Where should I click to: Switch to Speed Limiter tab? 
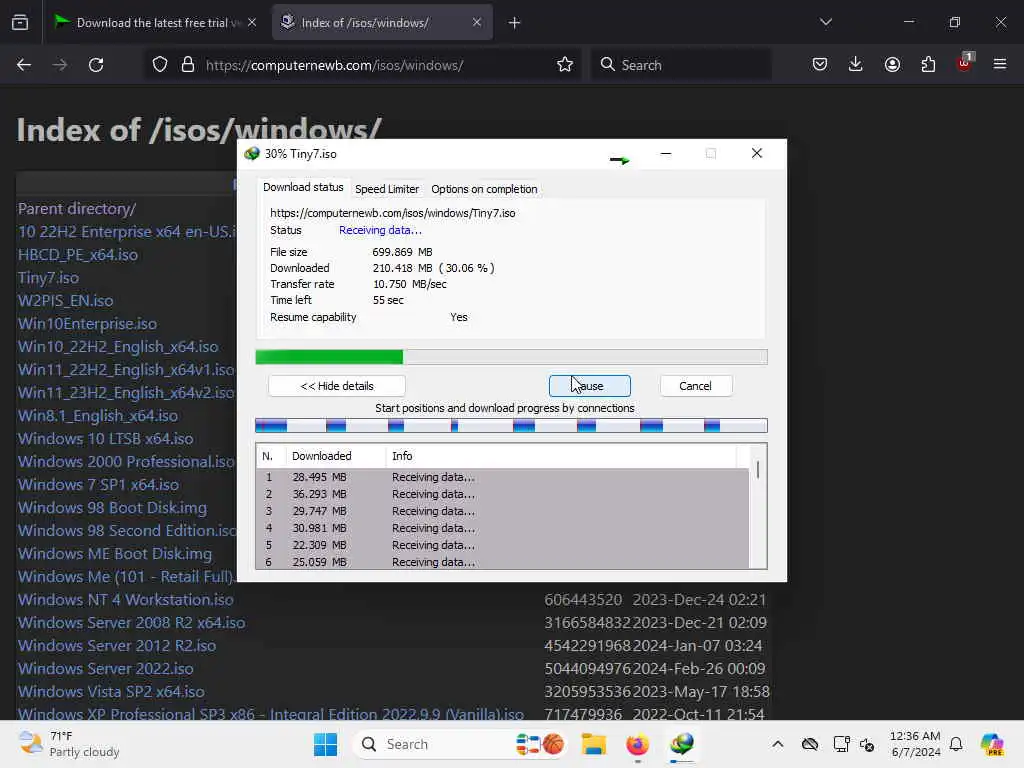(x=387, y=189)
